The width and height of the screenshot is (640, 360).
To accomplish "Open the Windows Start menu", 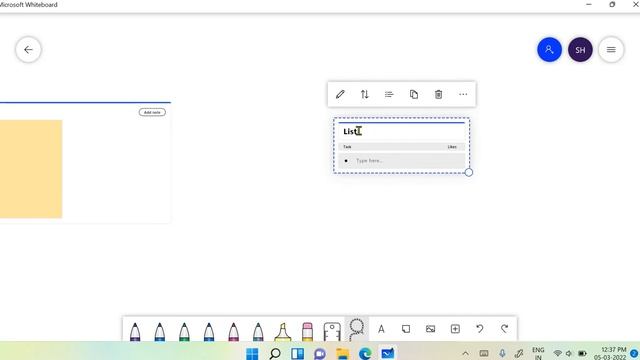I will pos(252,353).
